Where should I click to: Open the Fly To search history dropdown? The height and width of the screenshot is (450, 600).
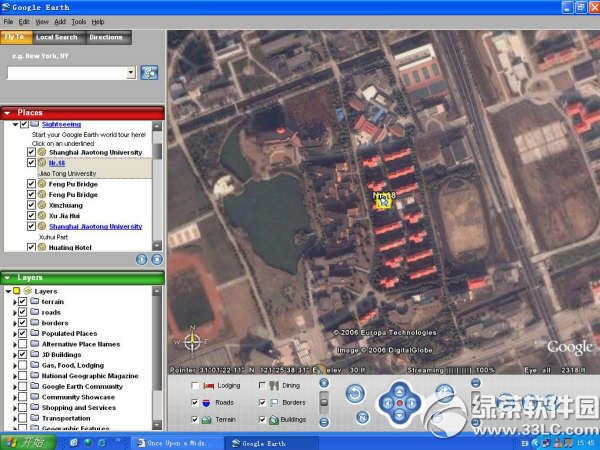(x=131, y=73)
